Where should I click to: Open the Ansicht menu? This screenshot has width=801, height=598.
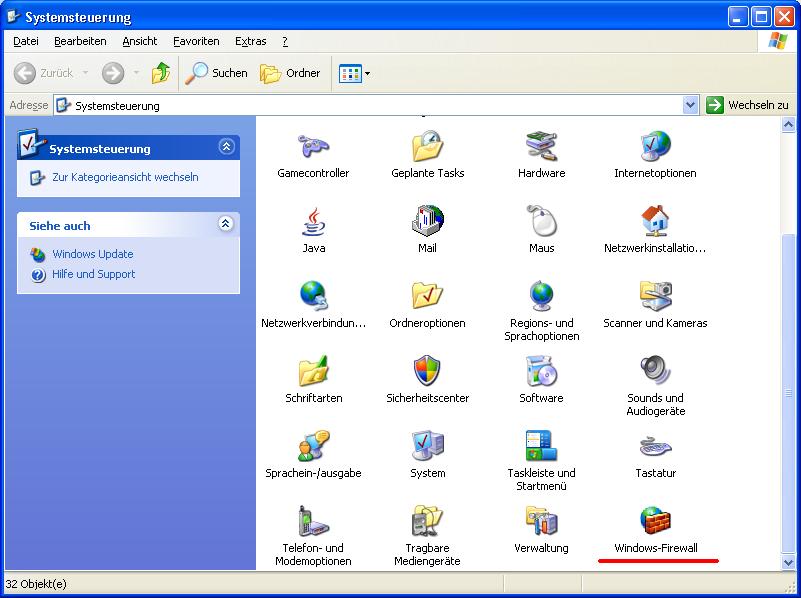[x=139, y=41]
